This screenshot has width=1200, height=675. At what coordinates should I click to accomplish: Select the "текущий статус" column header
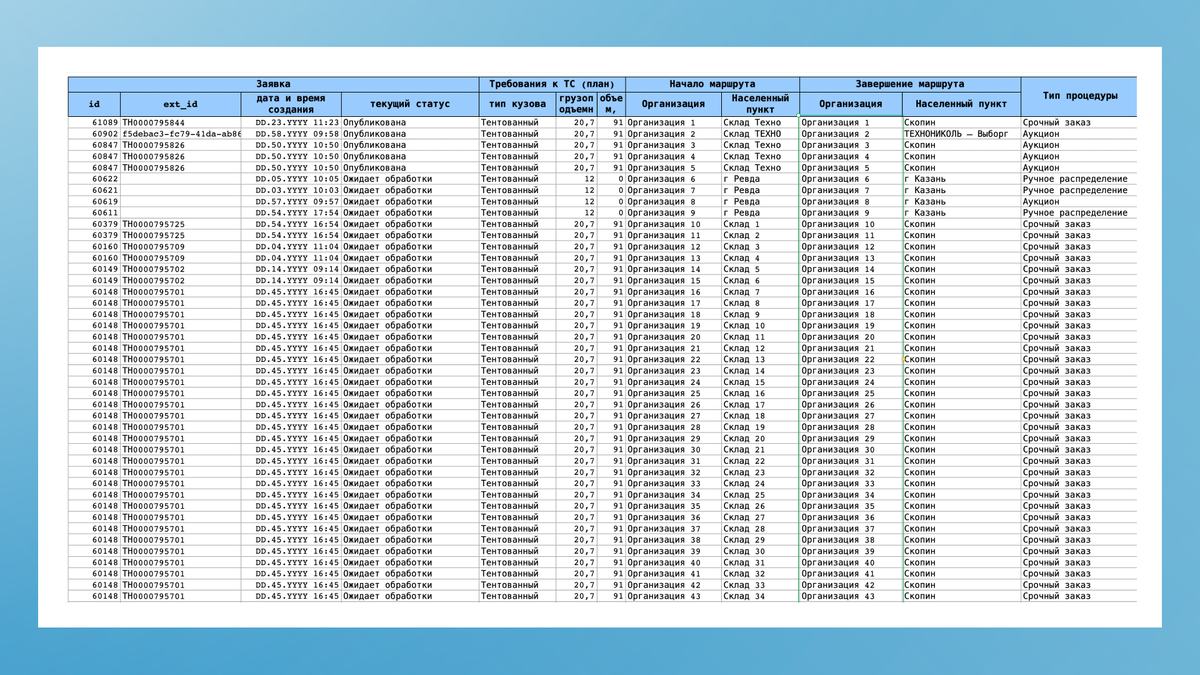pyautogui.click(x=410, y=104)
